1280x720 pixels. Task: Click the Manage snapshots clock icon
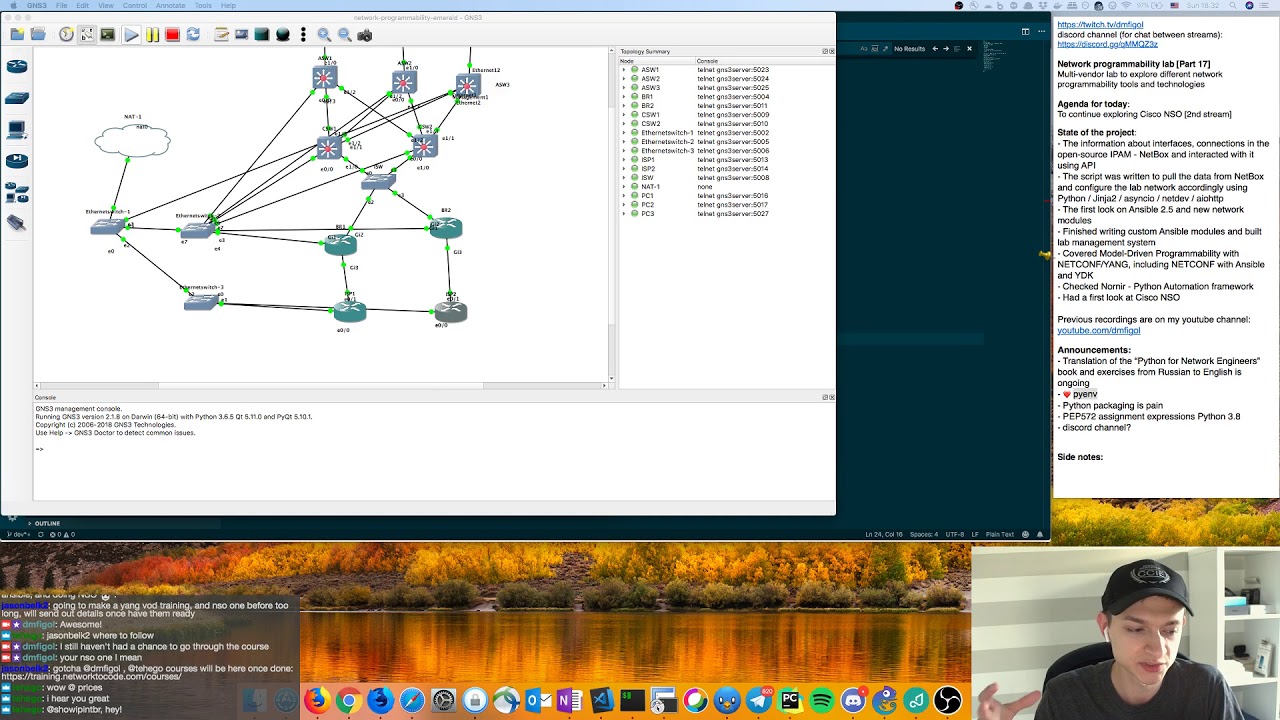point(66,35)
